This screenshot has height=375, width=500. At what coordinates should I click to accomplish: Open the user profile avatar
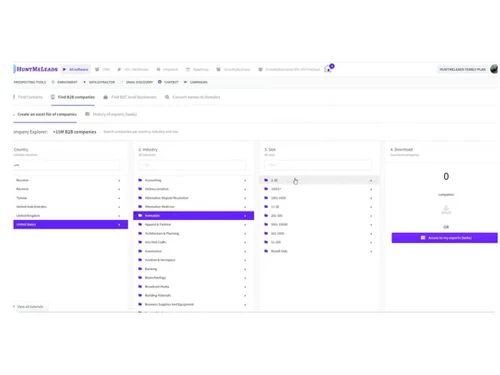tap(494, 69)
